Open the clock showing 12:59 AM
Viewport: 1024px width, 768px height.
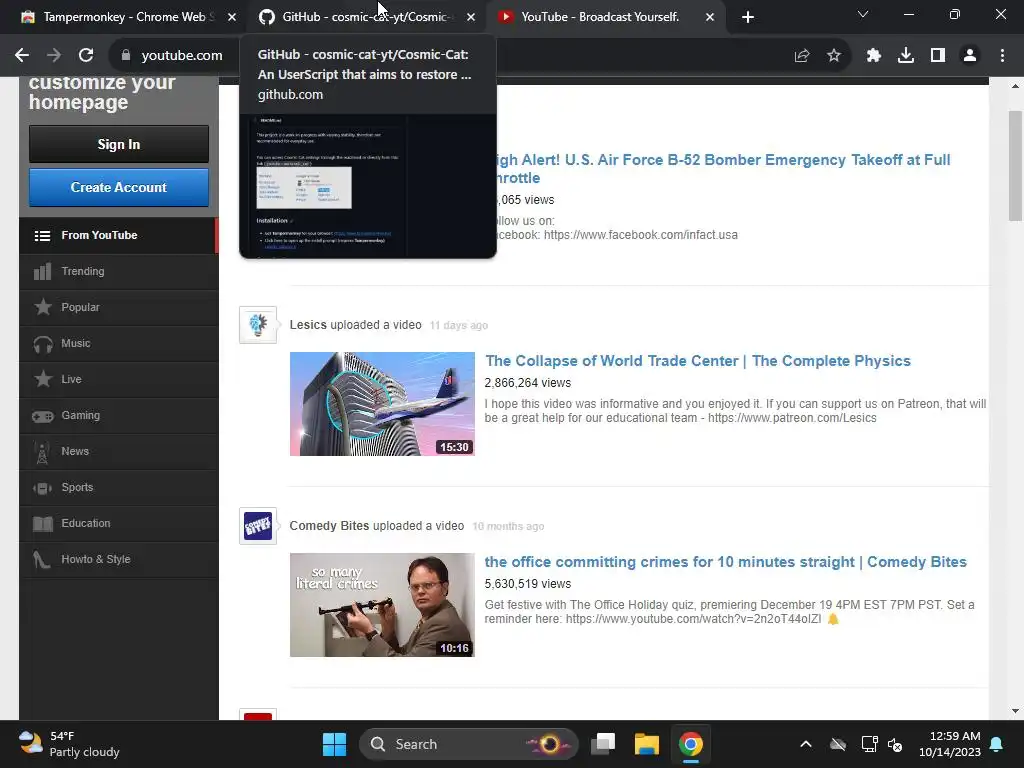[950, 744]
